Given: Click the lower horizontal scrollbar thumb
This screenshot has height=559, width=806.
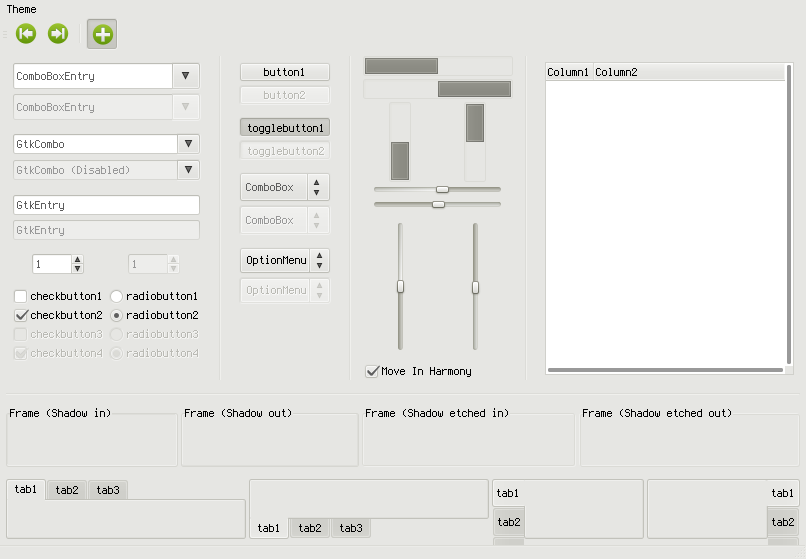Looking at the screenshot, I should click(474, 89).
